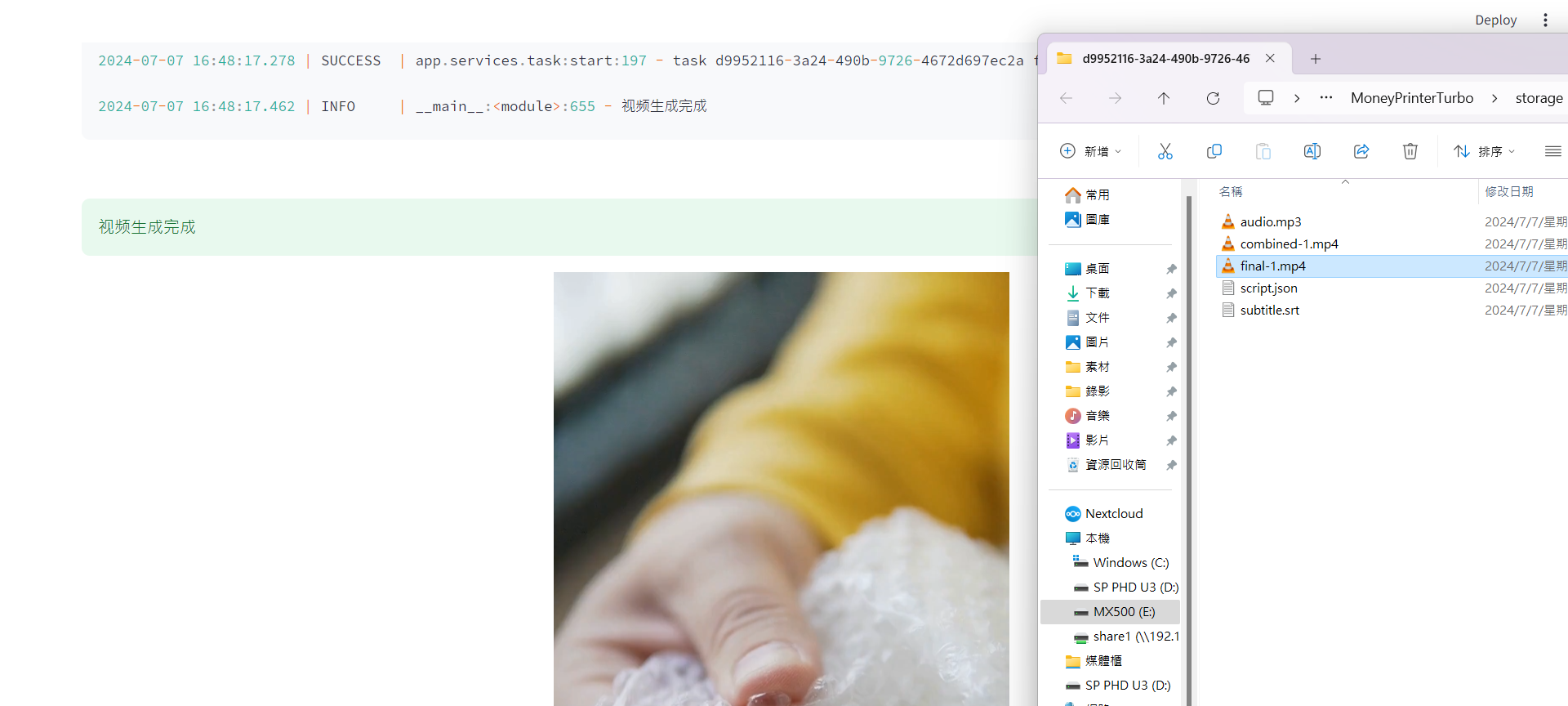
Task: Close the d9952116 Explorer tab
Action: 1270,58
